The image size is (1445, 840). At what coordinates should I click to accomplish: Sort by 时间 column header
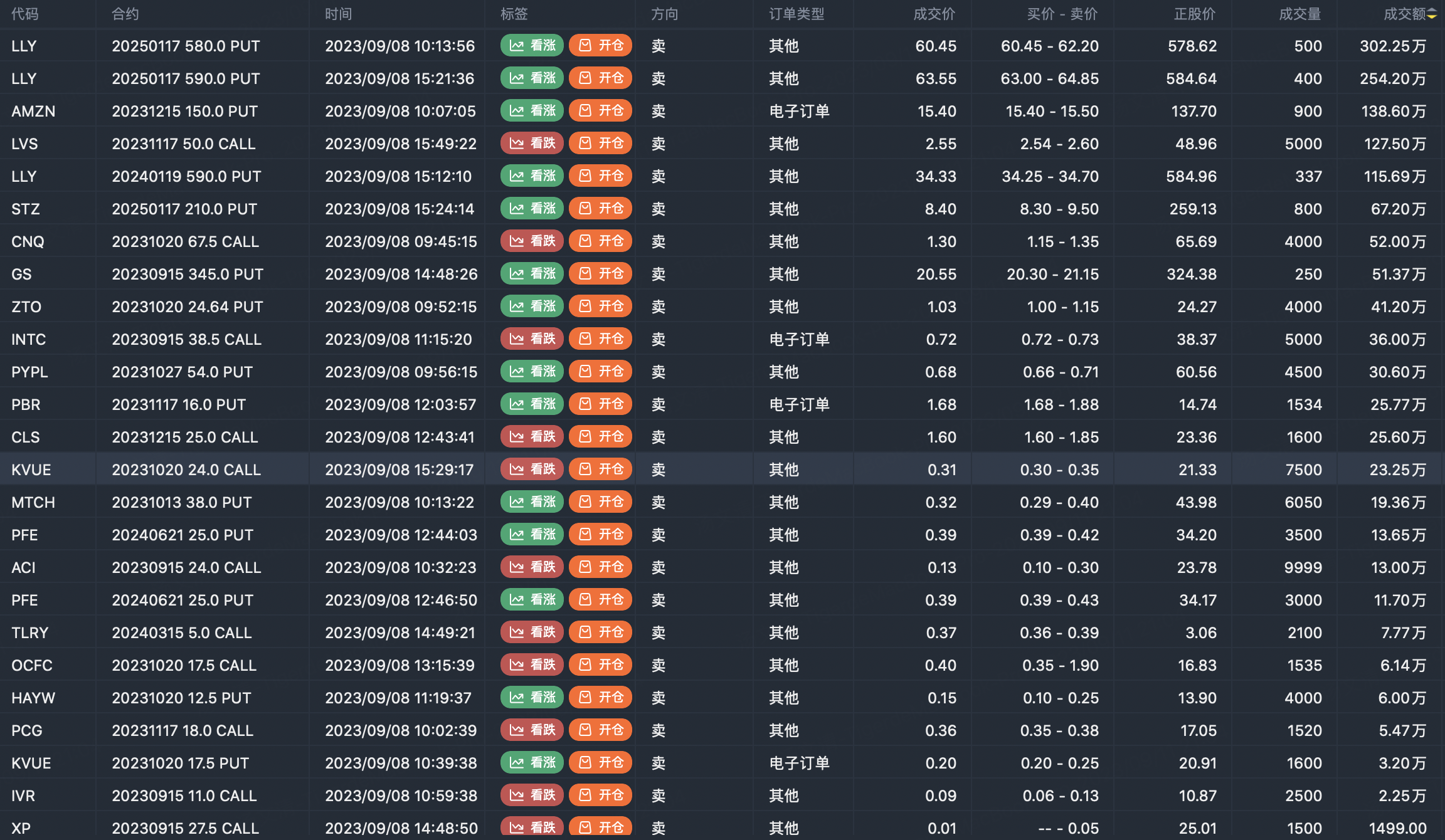pos(338,14)
